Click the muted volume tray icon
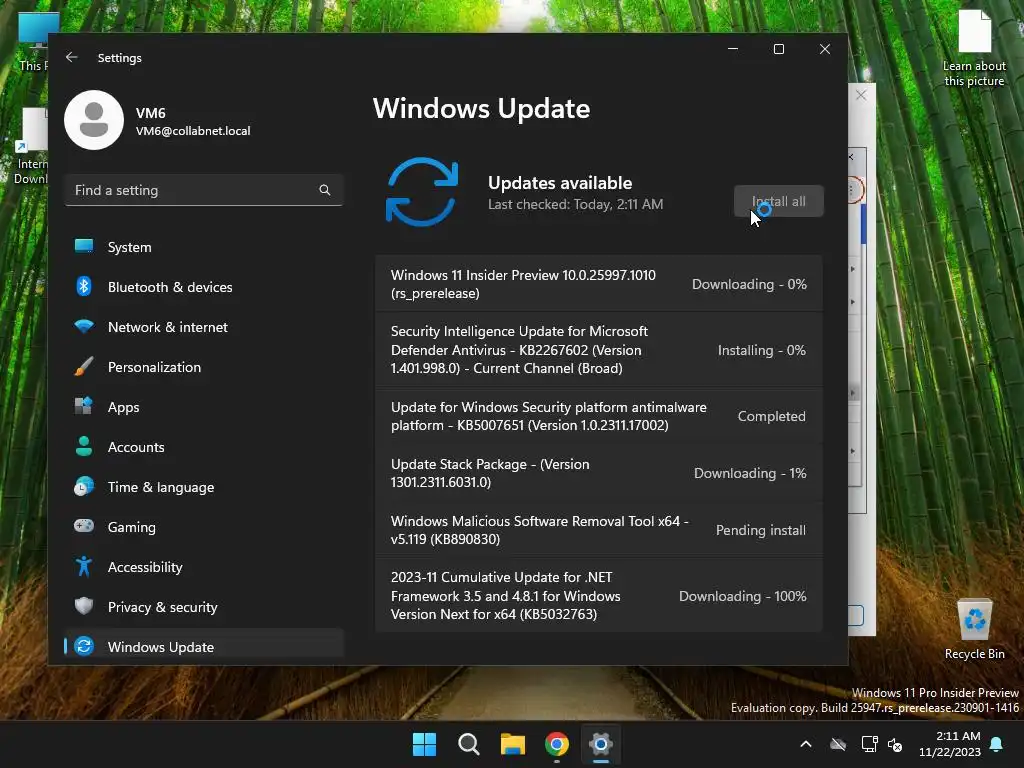Screen dimensions: 1024x768 (x=895, y=744)
